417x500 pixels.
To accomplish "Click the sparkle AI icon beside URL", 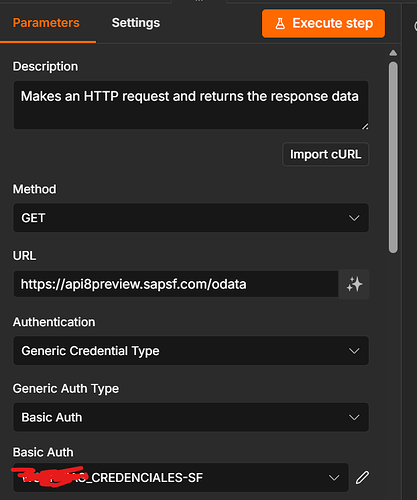I will (x=354, y=284).
